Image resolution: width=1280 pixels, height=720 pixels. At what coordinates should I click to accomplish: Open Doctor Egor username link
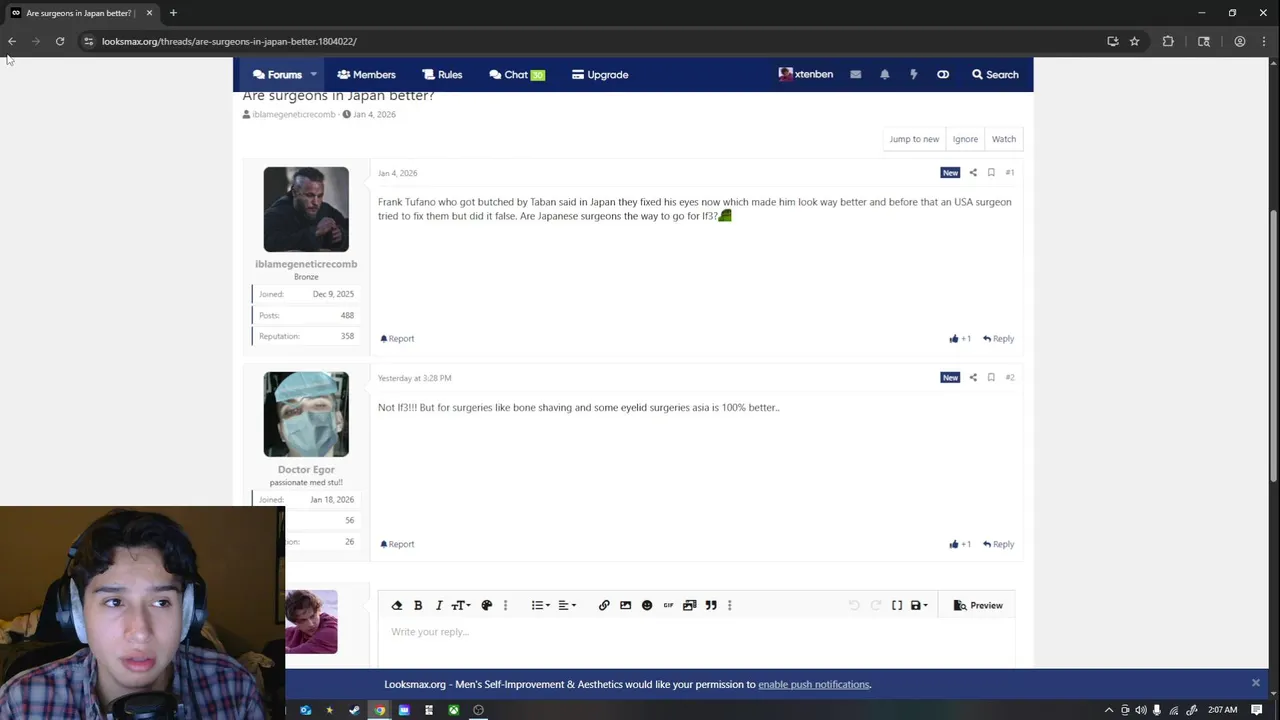pyautogui.click(x=306, y=469)
